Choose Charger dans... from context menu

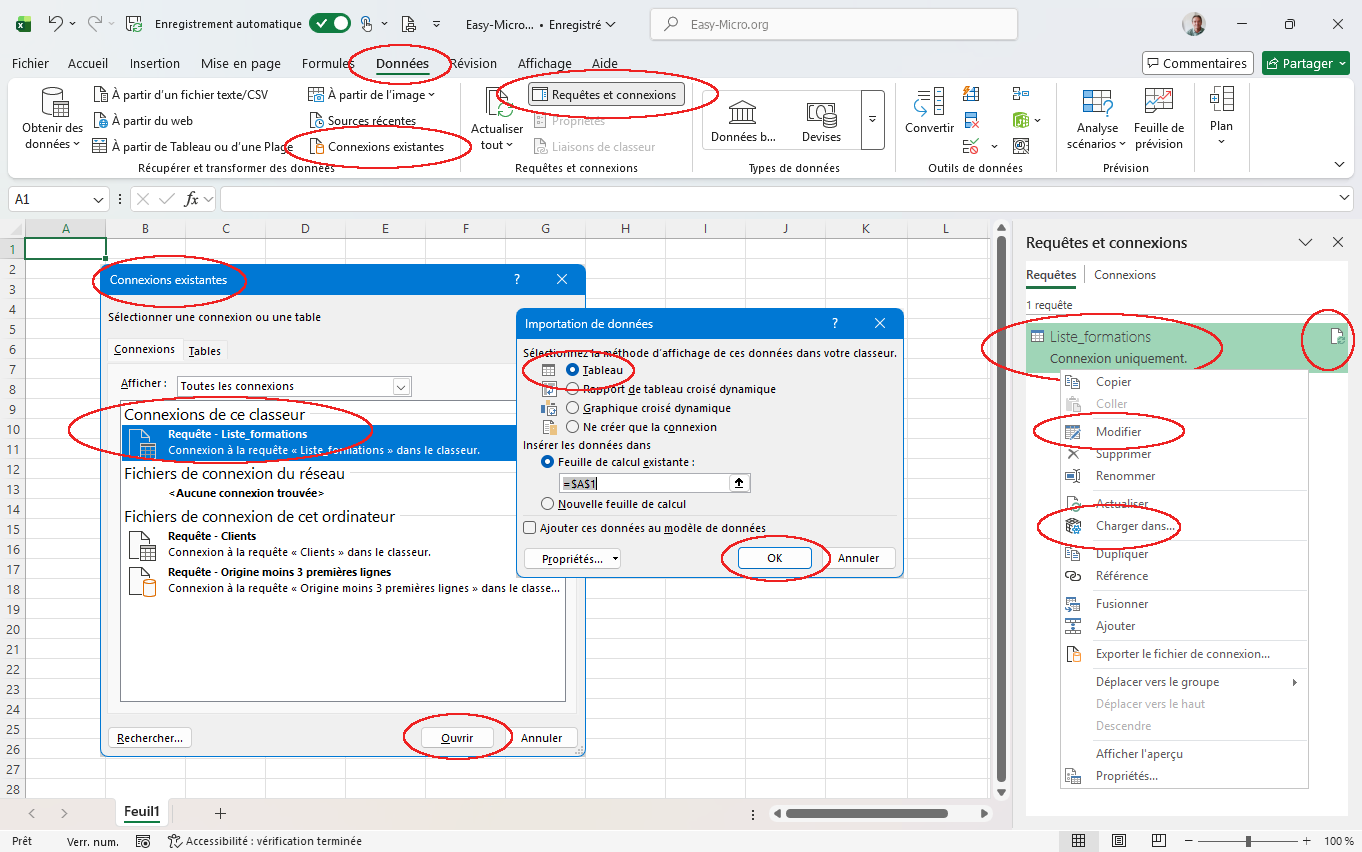pyautogui.click(x=1135, y=526)
